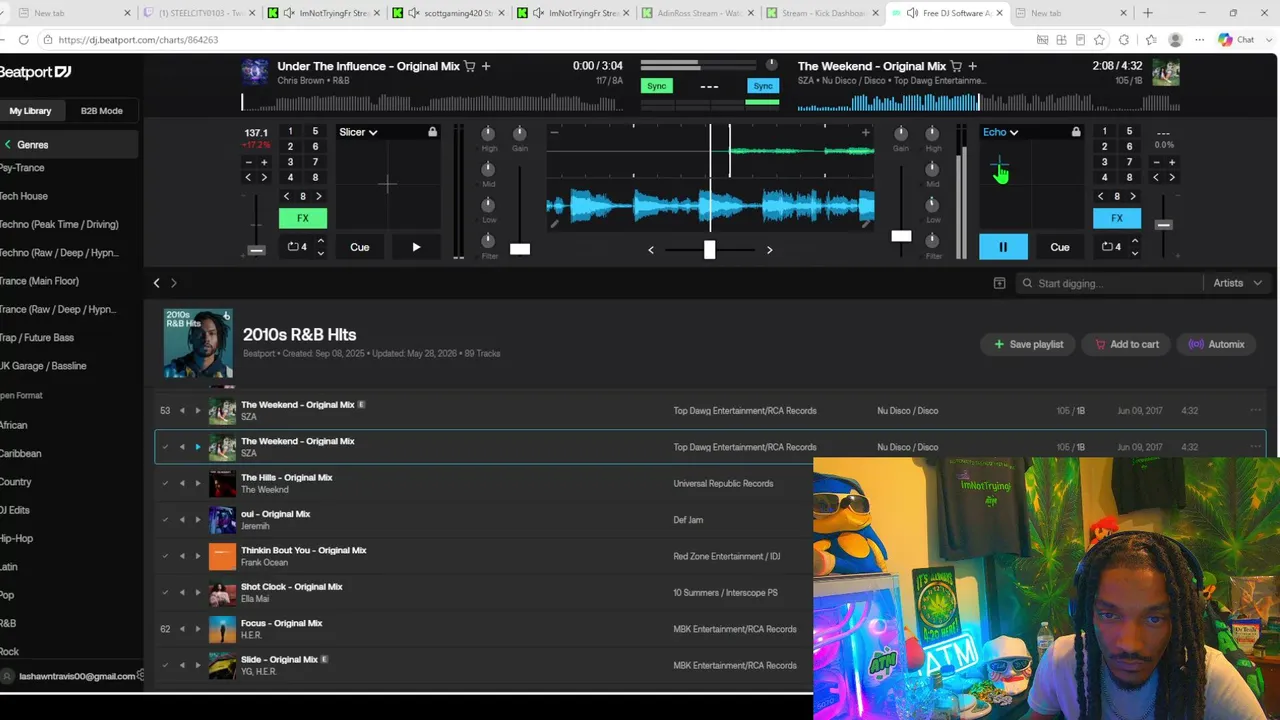Click the Add to cart button

point(1126,344)
